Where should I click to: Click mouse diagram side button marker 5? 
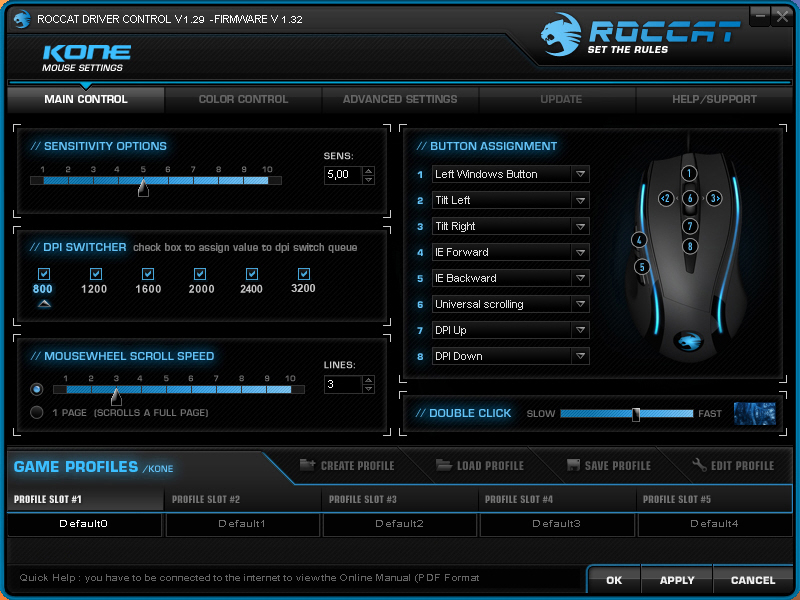[642, 266]
